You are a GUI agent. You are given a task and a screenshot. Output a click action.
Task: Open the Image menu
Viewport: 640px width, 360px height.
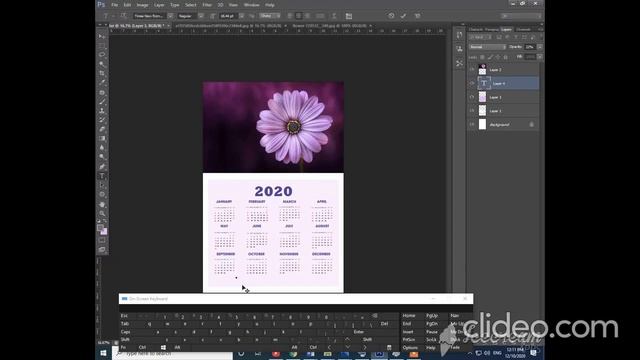click(x=142, y=5)
